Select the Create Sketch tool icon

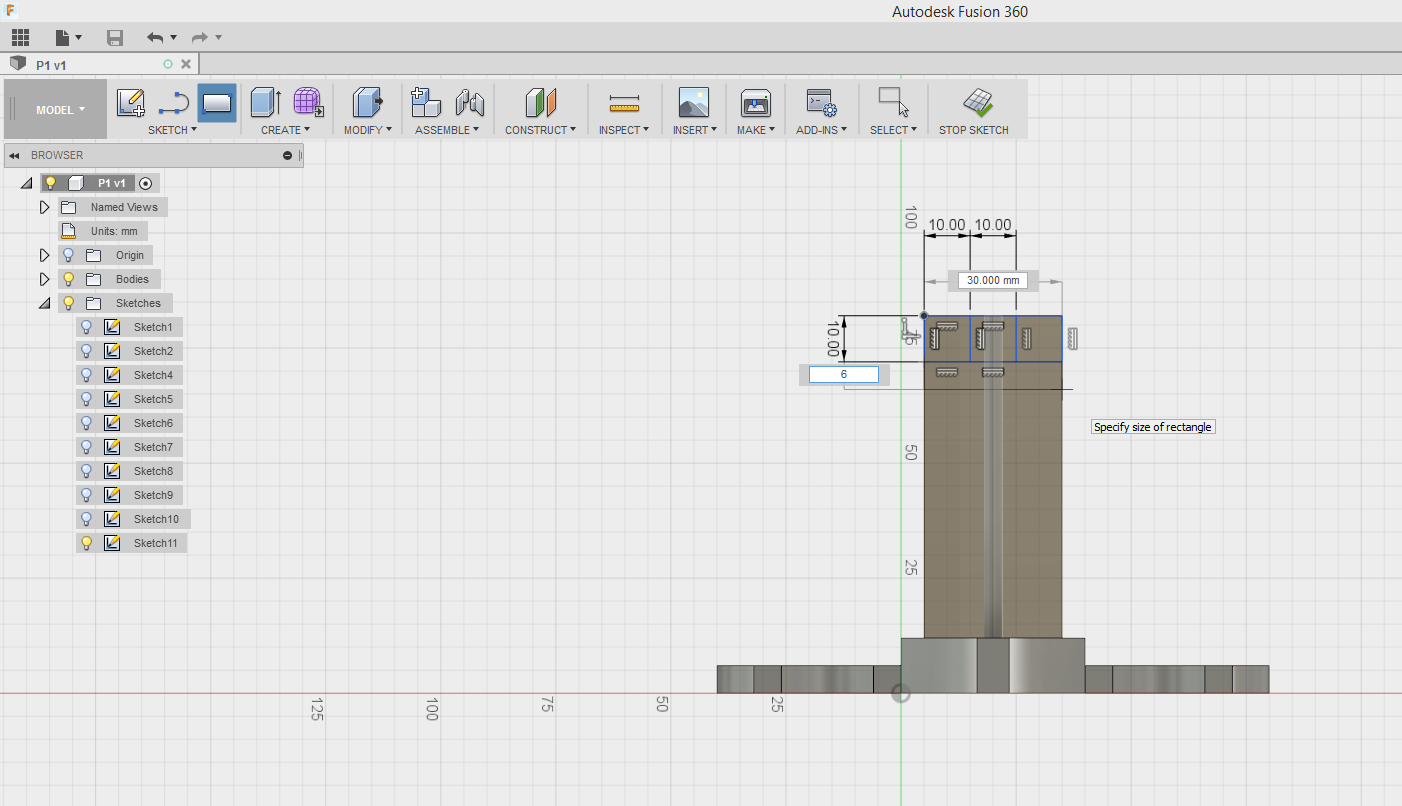[x=131, y=102]
